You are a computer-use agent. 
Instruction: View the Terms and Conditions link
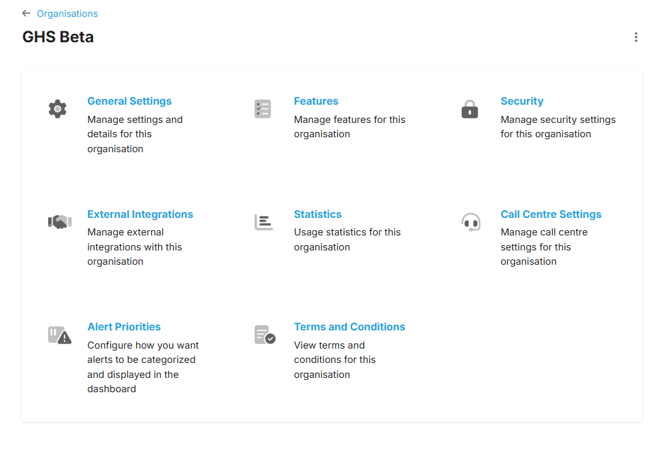(x=349, y=327)
